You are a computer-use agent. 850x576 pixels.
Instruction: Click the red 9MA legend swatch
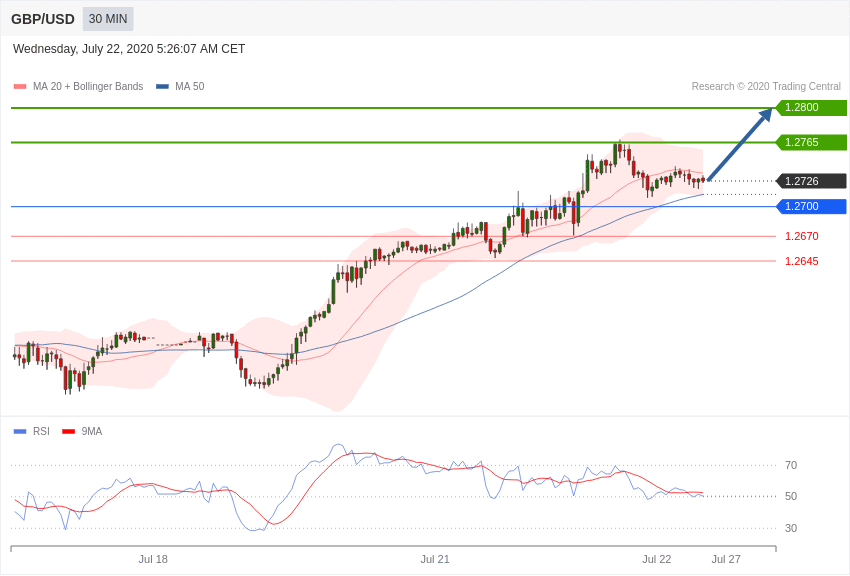point(68,432)
